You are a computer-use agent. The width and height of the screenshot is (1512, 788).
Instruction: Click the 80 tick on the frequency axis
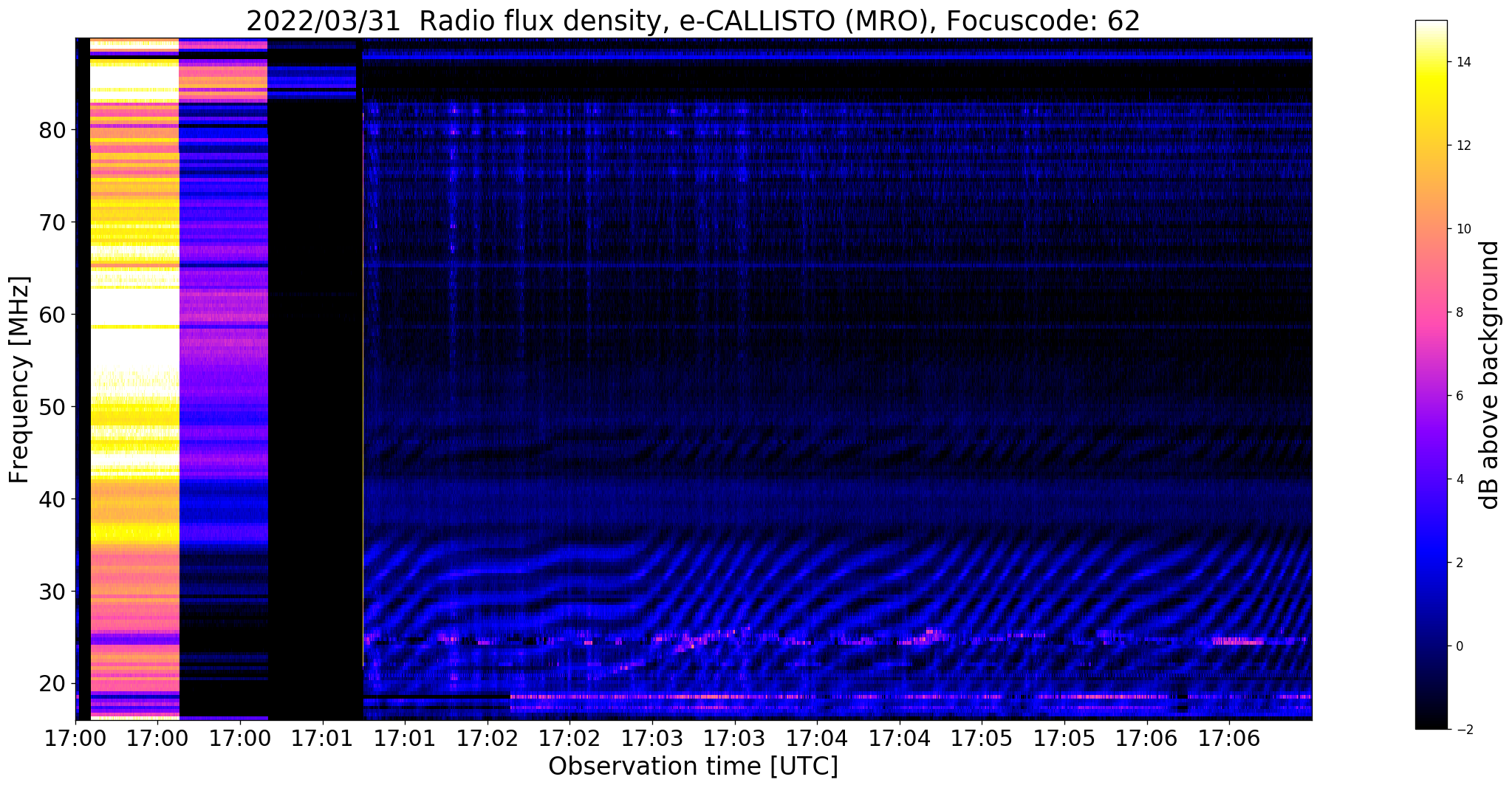coord(53,130)
